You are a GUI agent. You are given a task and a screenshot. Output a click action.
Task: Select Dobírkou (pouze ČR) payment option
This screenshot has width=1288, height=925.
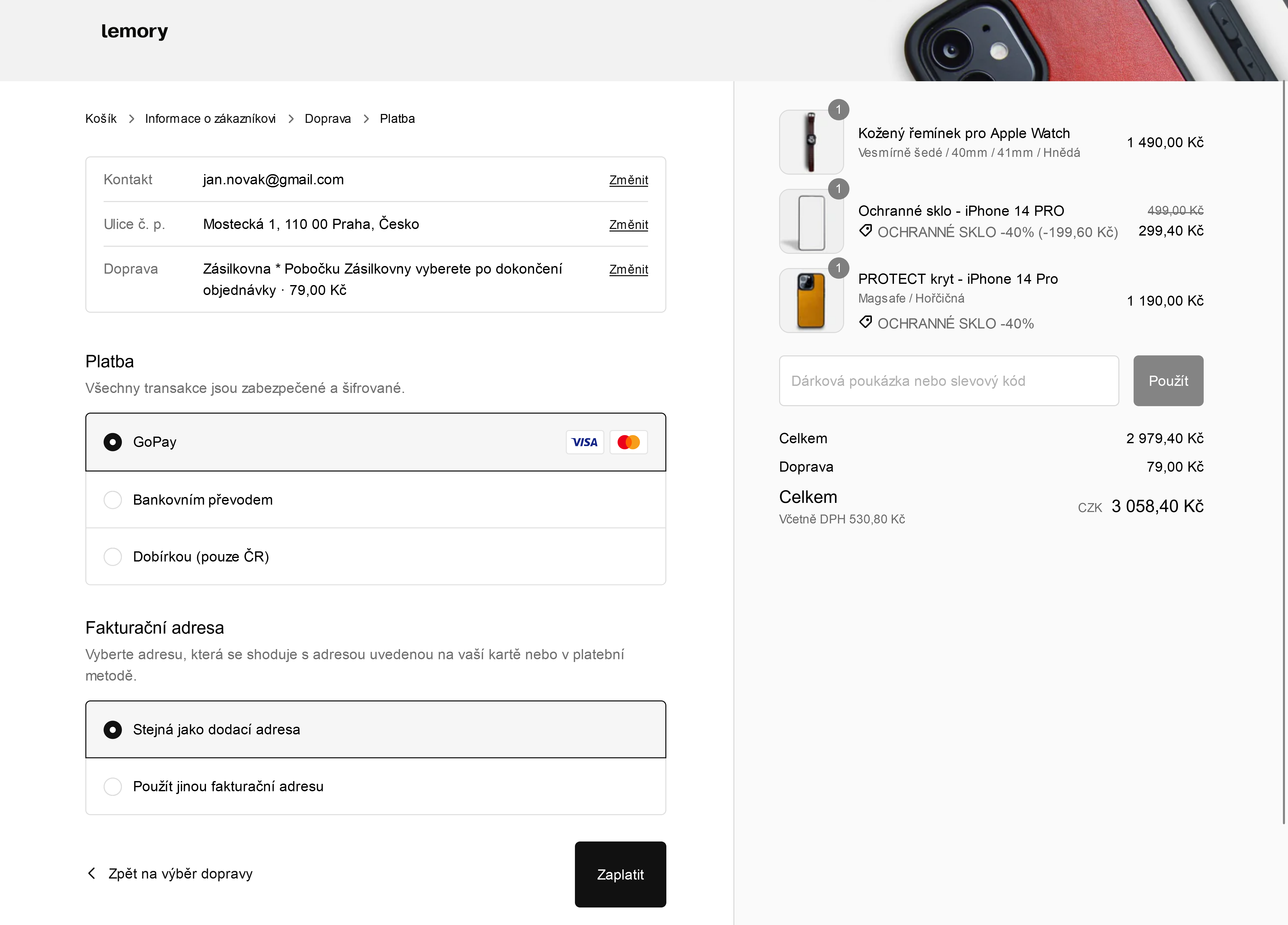tap(375, 556)
